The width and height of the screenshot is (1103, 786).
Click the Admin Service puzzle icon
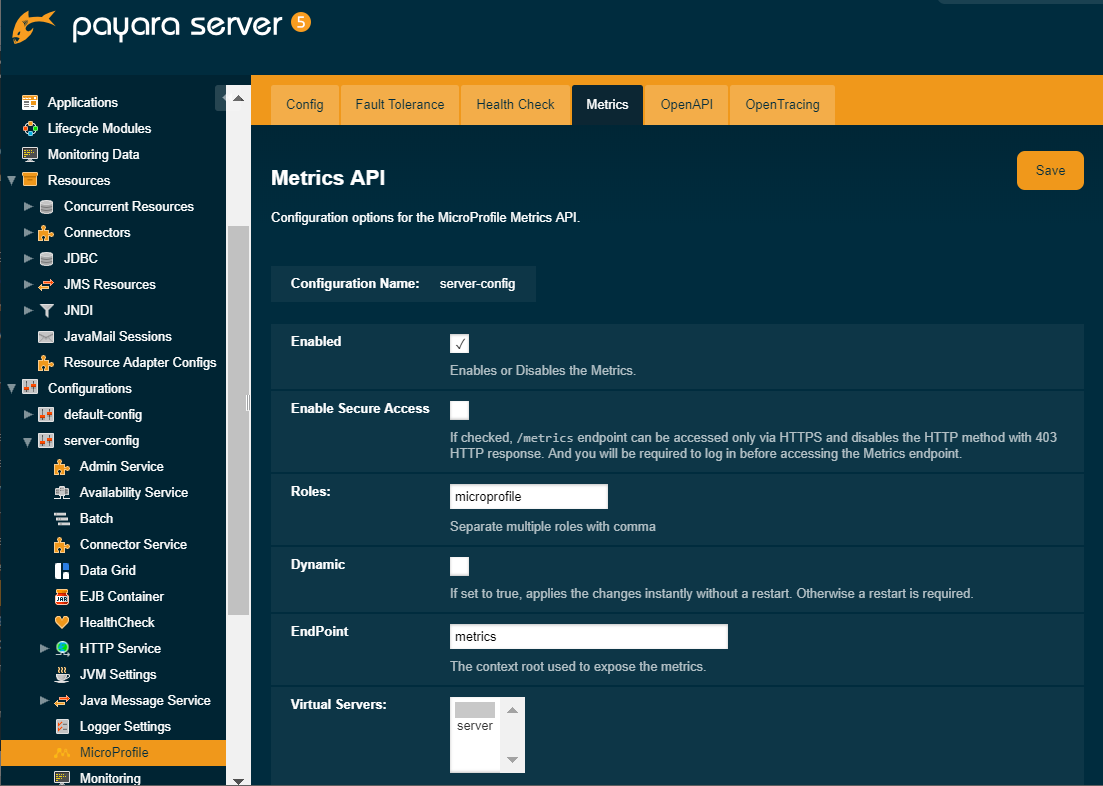coord(62,467)
